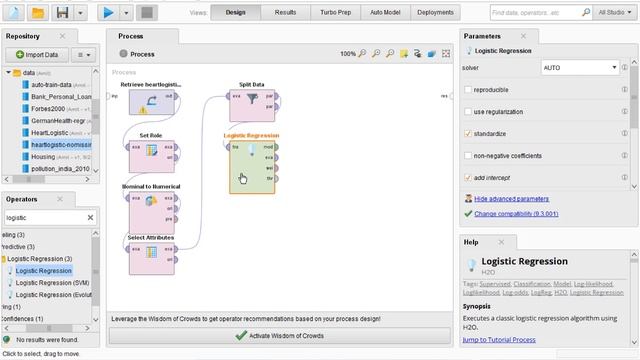640x360 pixels.
Task: Uncheck the add intercept checkbox
Action: coord(468,178)
